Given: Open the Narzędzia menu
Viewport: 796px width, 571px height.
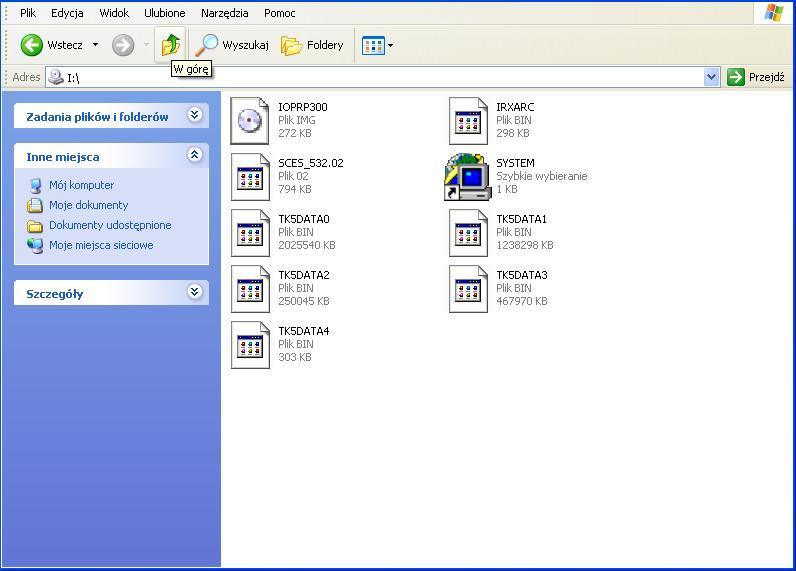Looking at the screenshot, I should click(x=224, y=13).
